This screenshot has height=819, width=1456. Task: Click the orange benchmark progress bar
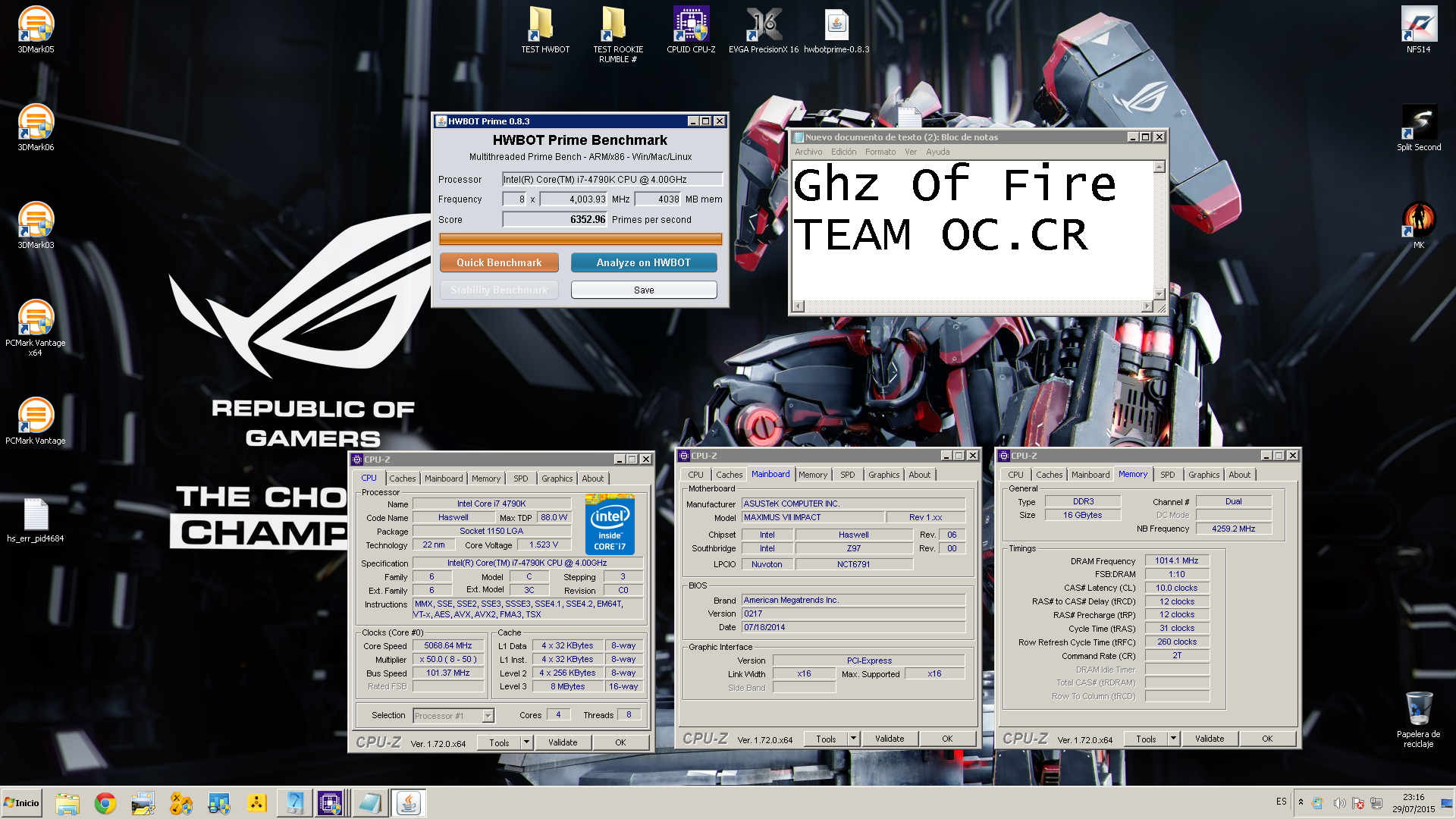tap(580, 240)
